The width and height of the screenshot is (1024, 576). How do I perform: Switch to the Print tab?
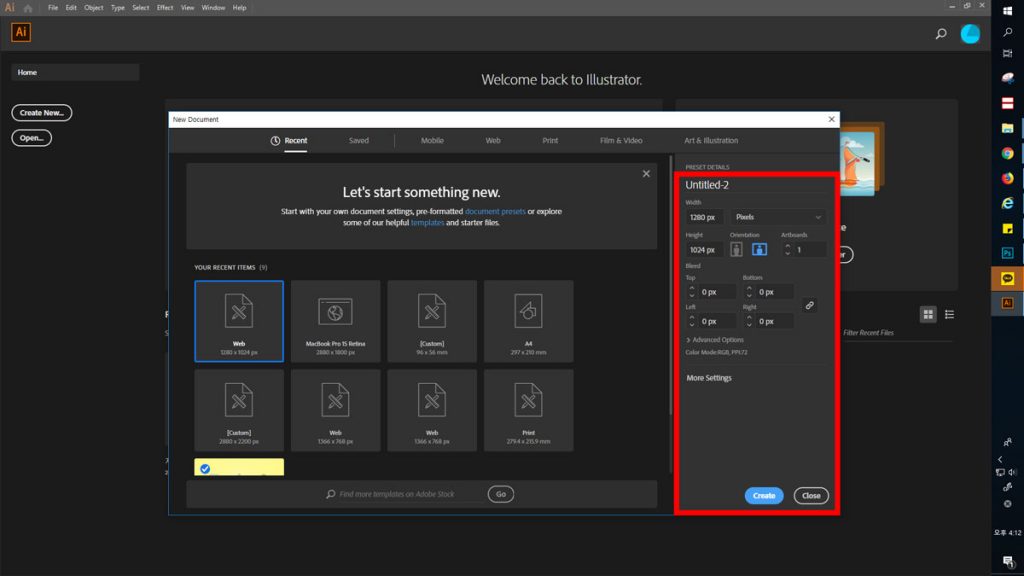tap(550, 141)
